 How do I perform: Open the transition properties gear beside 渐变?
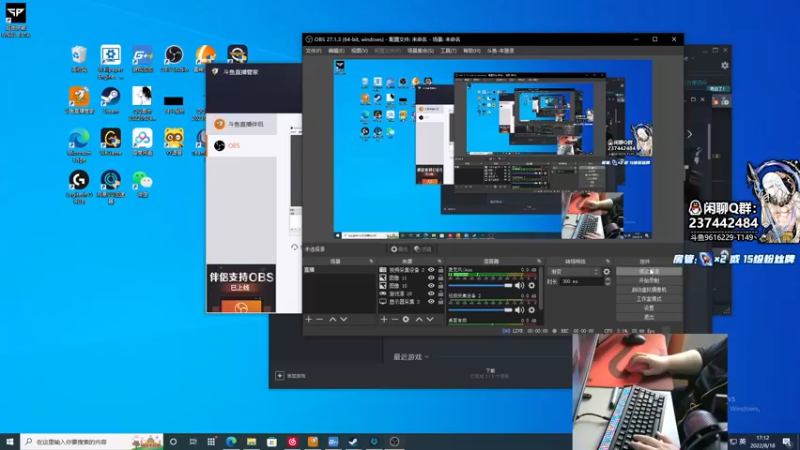(607, 272)
